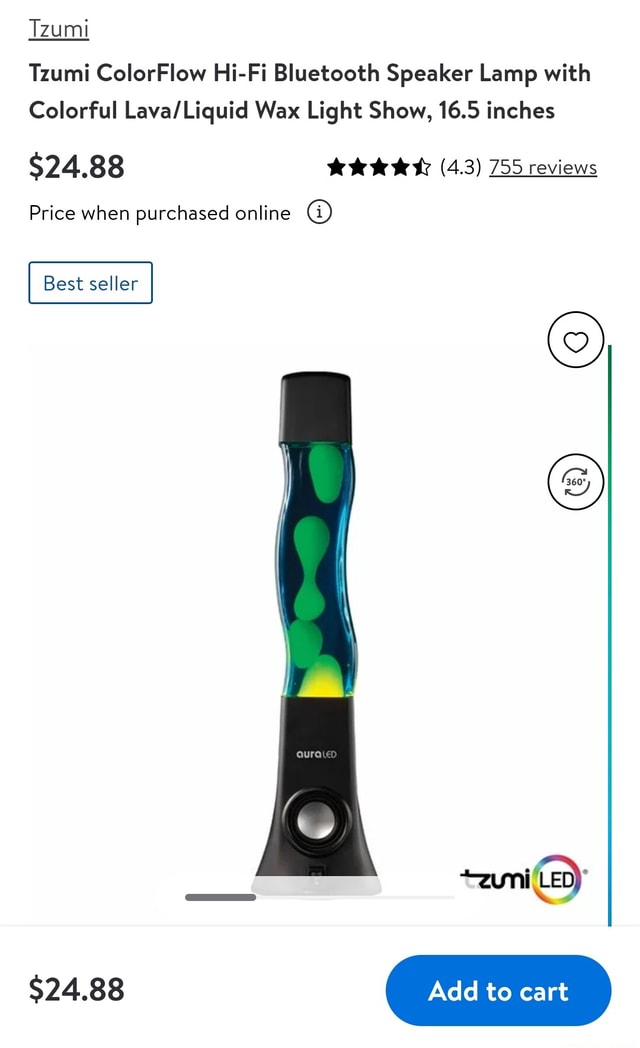This screenshot has width=640, height=1048.
Task: Click the info icon beside price note
Action: [x=319, y=213]
